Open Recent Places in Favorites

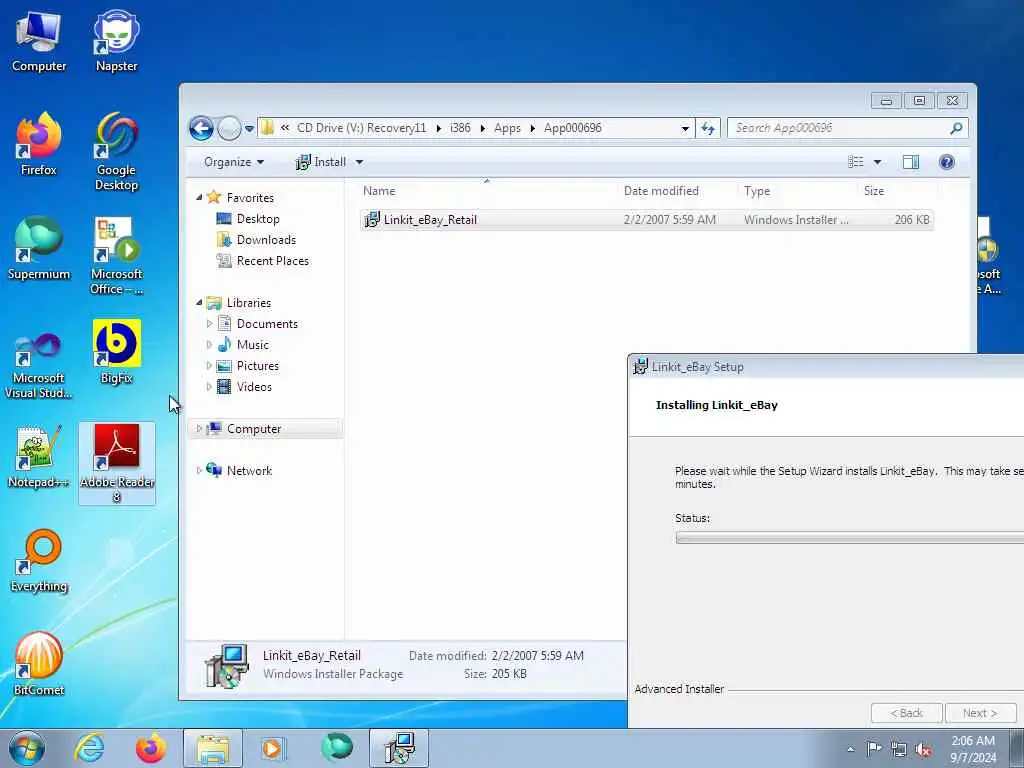[272, 261]
